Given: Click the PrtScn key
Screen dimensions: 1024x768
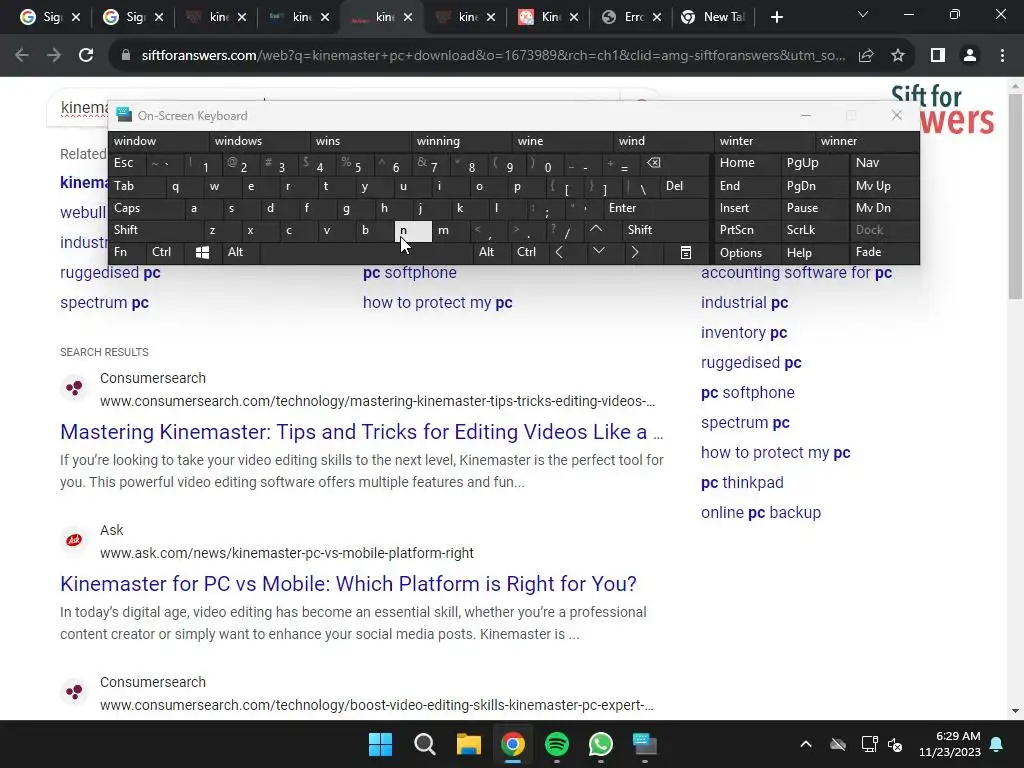Looking at the screenshot, I should [x=748, y=230].
